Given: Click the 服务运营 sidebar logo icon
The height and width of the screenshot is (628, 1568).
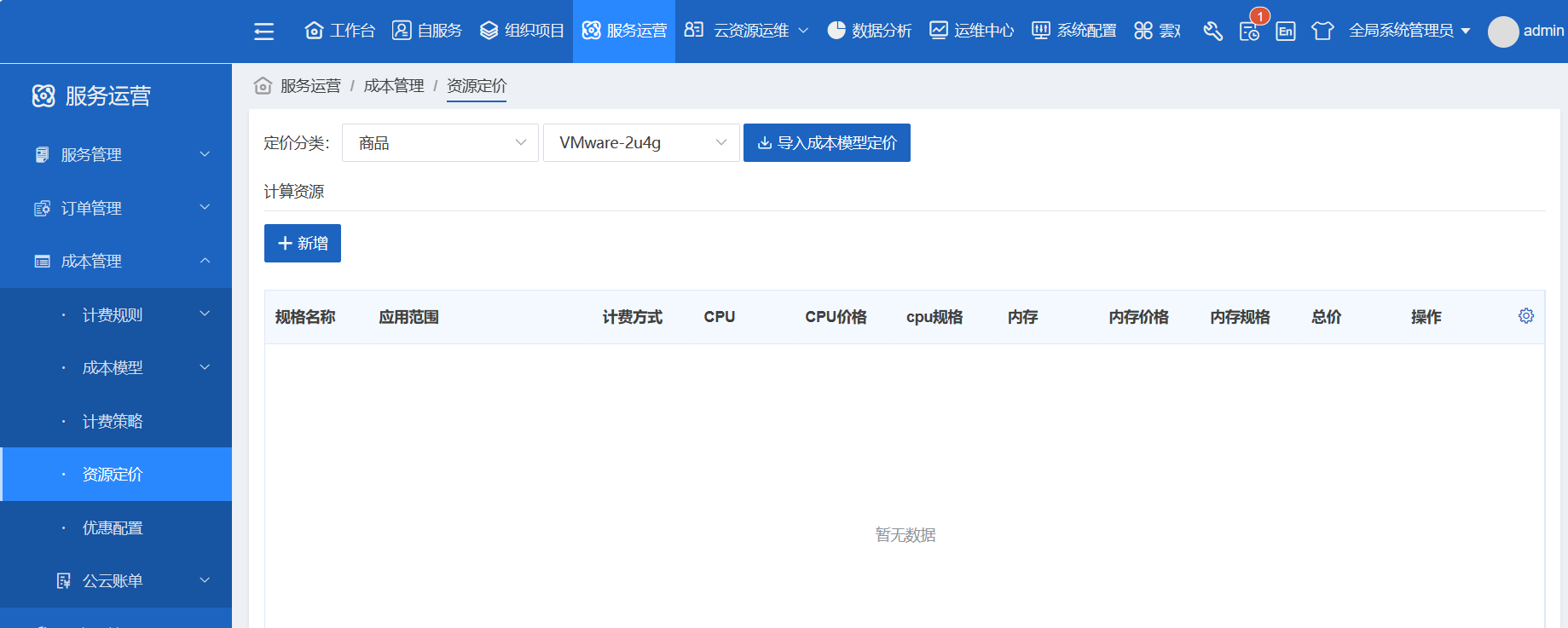Looking at the screenshot, I should click(x=43, y=95).
